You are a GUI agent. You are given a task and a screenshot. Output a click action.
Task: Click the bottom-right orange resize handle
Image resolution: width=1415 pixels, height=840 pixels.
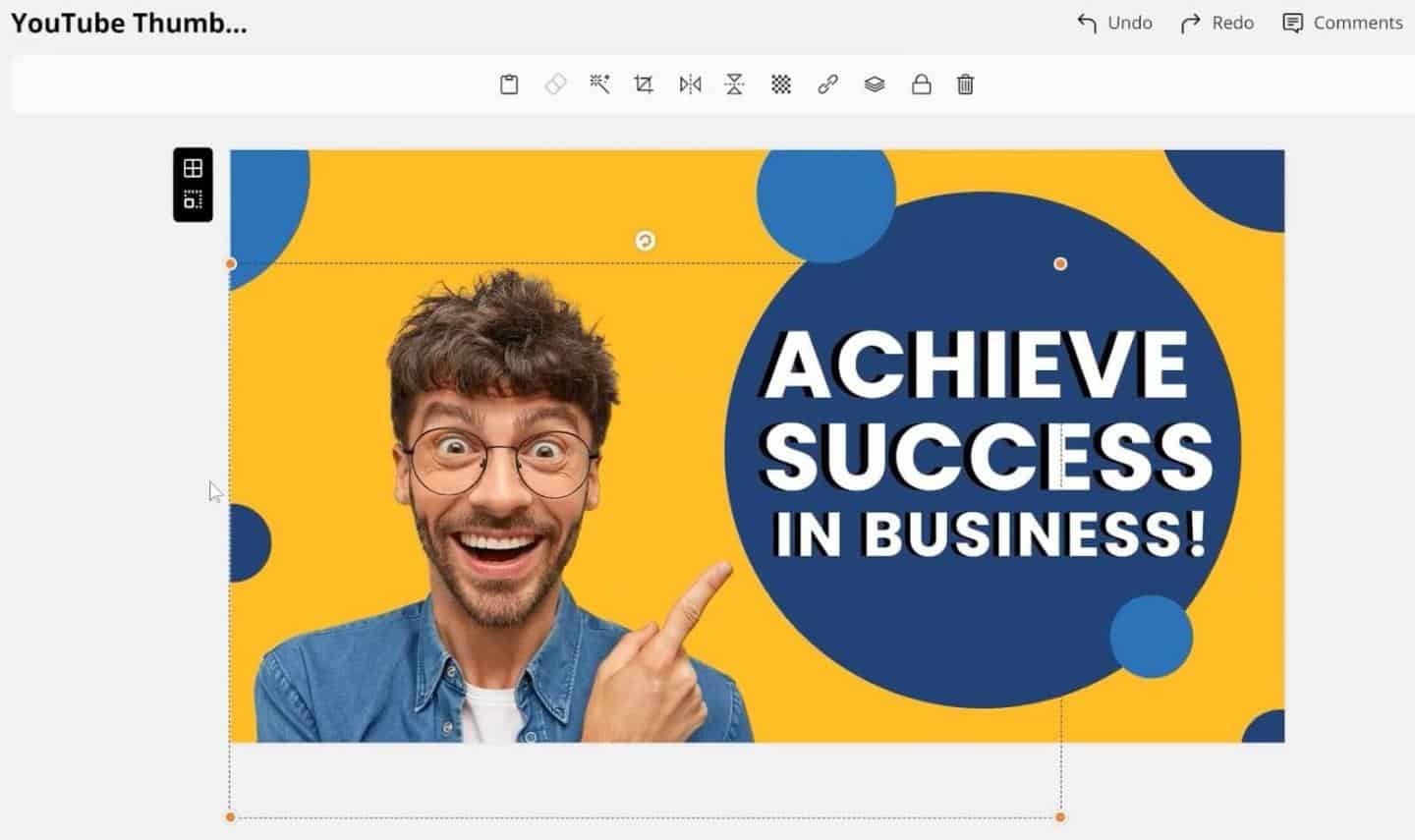1060,816
